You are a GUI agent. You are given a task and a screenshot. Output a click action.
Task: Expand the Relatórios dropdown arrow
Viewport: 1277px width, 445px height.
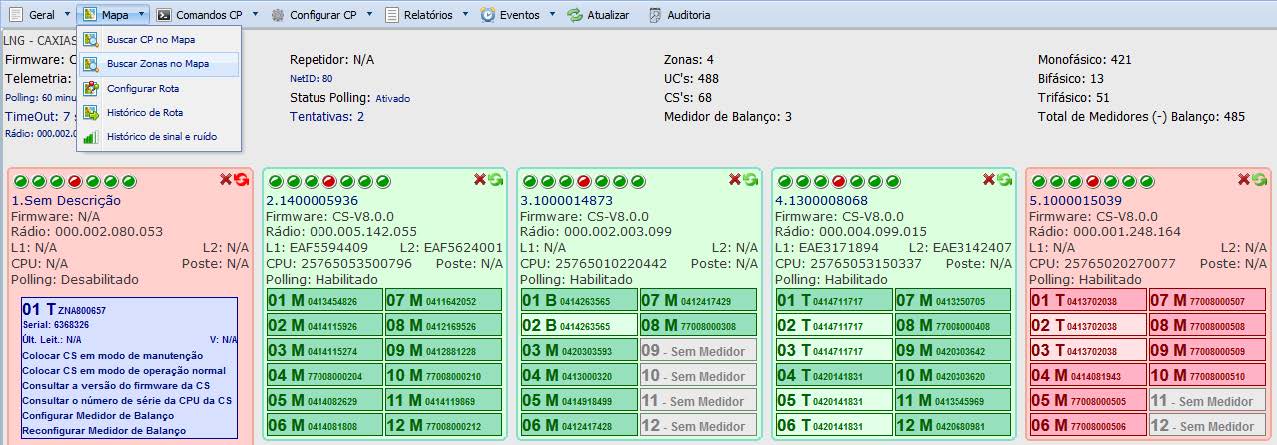[463, 15]
